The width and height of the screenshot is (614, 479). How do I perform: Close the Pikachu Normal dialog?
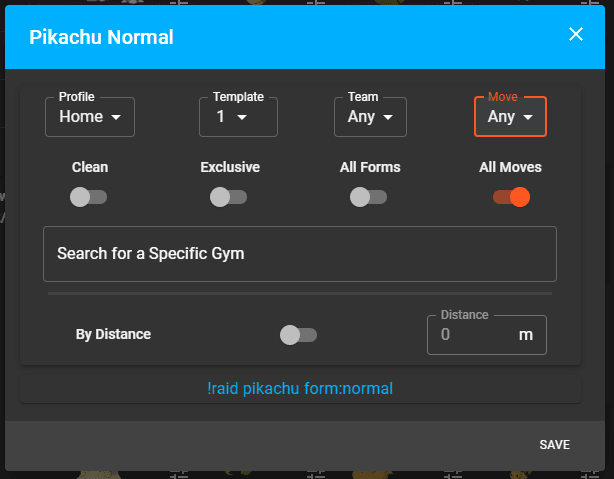click(576, 34)
